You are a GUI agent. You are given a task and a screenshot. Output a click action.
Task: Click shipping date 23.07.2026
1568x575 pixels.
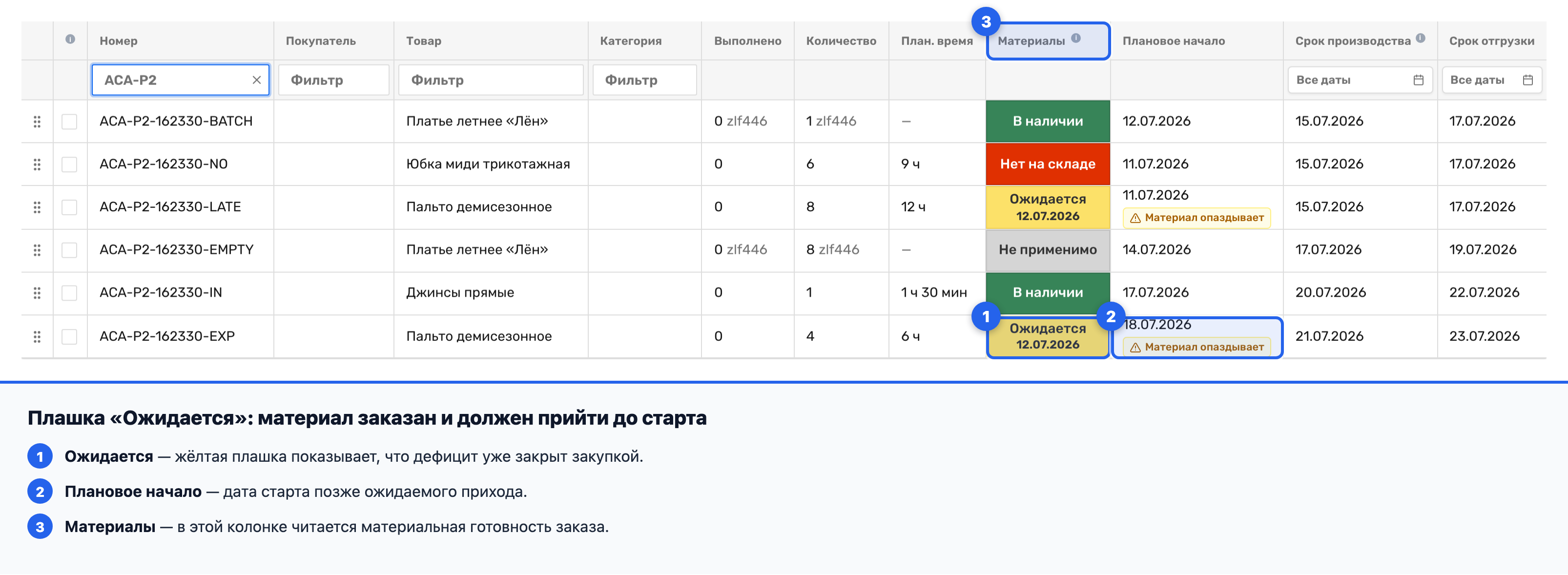(x=1484, y=336)
